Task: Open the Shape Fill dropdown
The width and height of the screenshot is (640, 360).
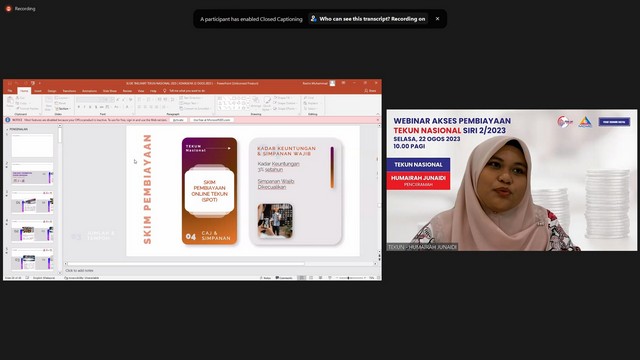Action: coord(284,98)
